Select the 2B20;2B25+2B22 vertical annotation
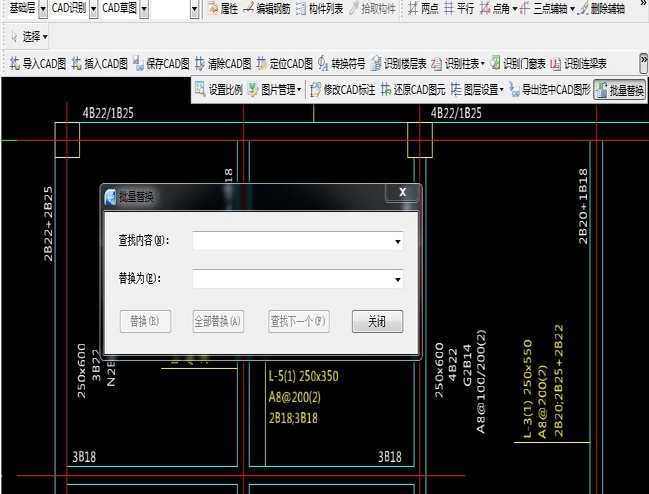The width and height of the screenshot is (649, 494). pos(559,381)
